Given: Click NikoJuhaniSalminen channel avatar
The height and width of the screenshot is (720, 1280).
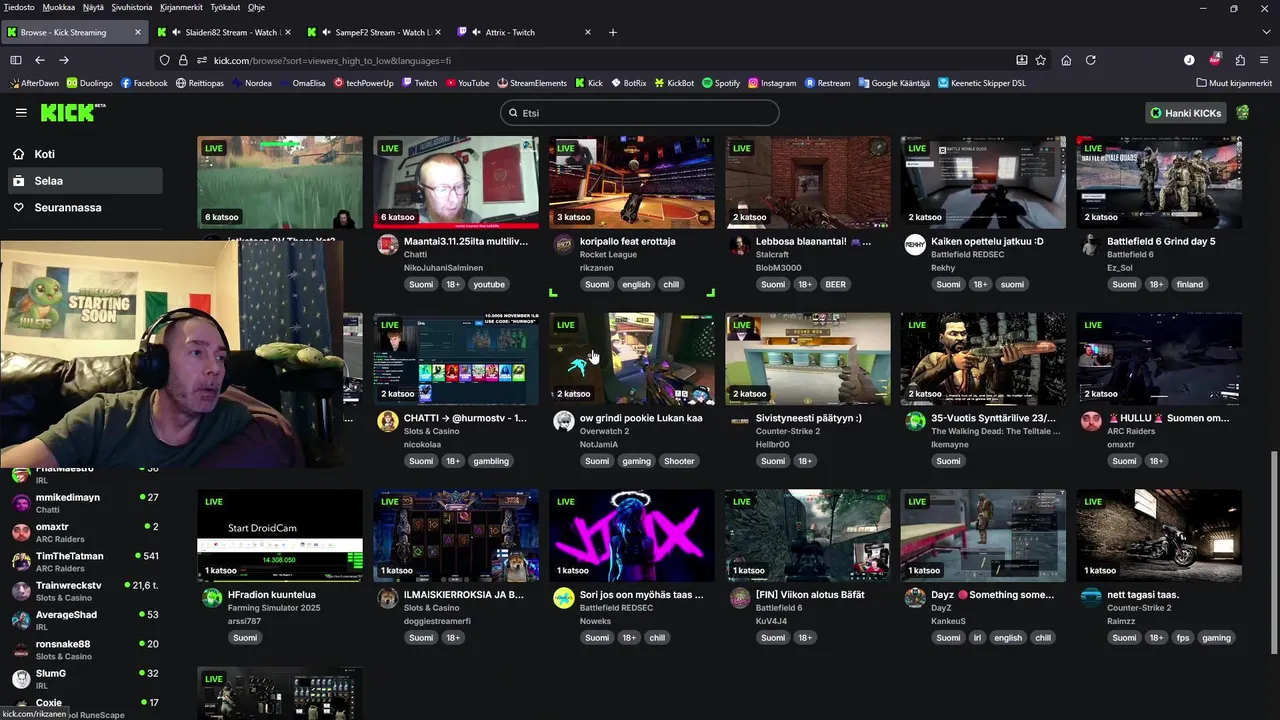Looking at the screenshot, I should 388,246.
